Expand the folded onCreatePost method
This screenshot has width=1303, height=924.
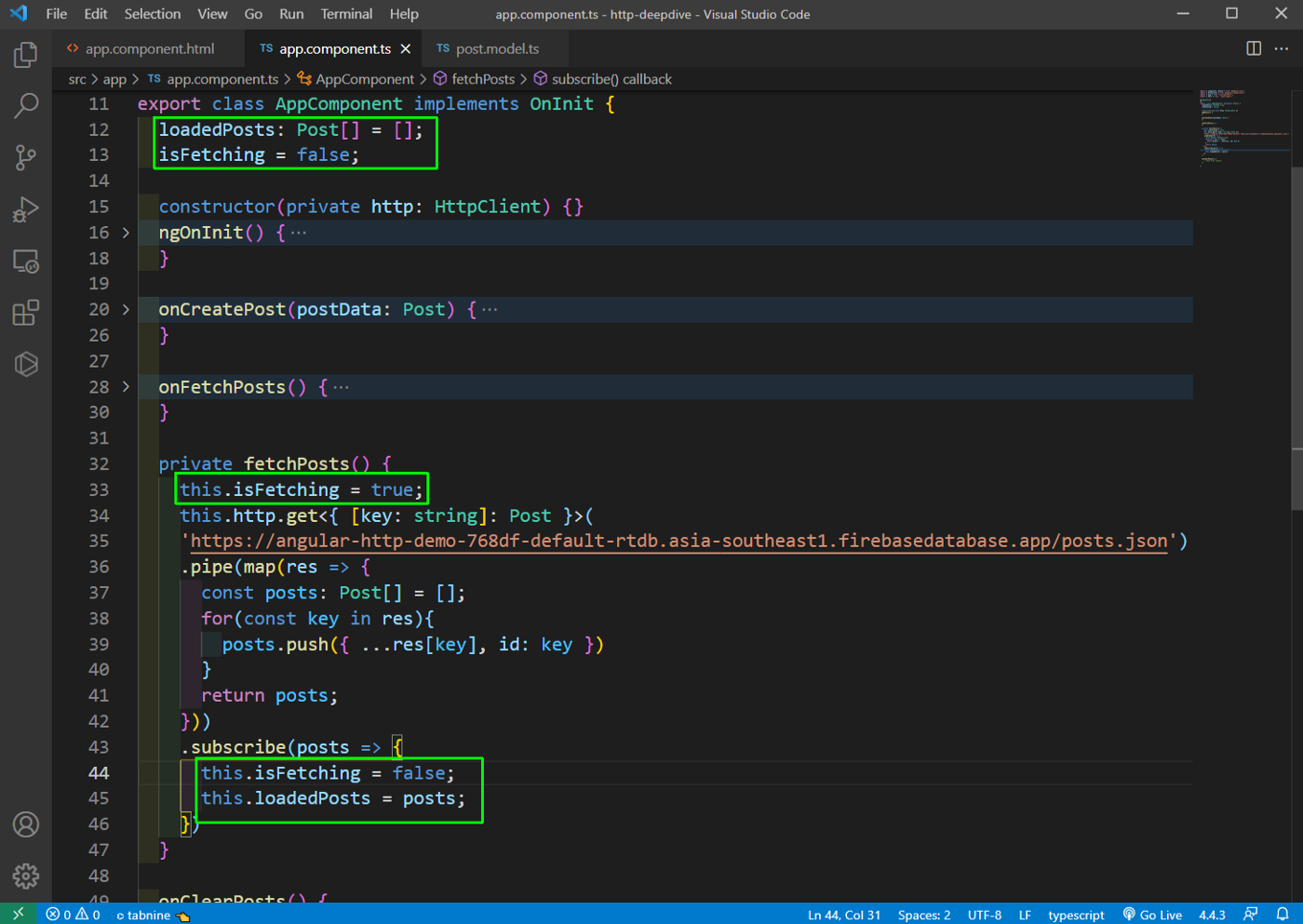126,309
